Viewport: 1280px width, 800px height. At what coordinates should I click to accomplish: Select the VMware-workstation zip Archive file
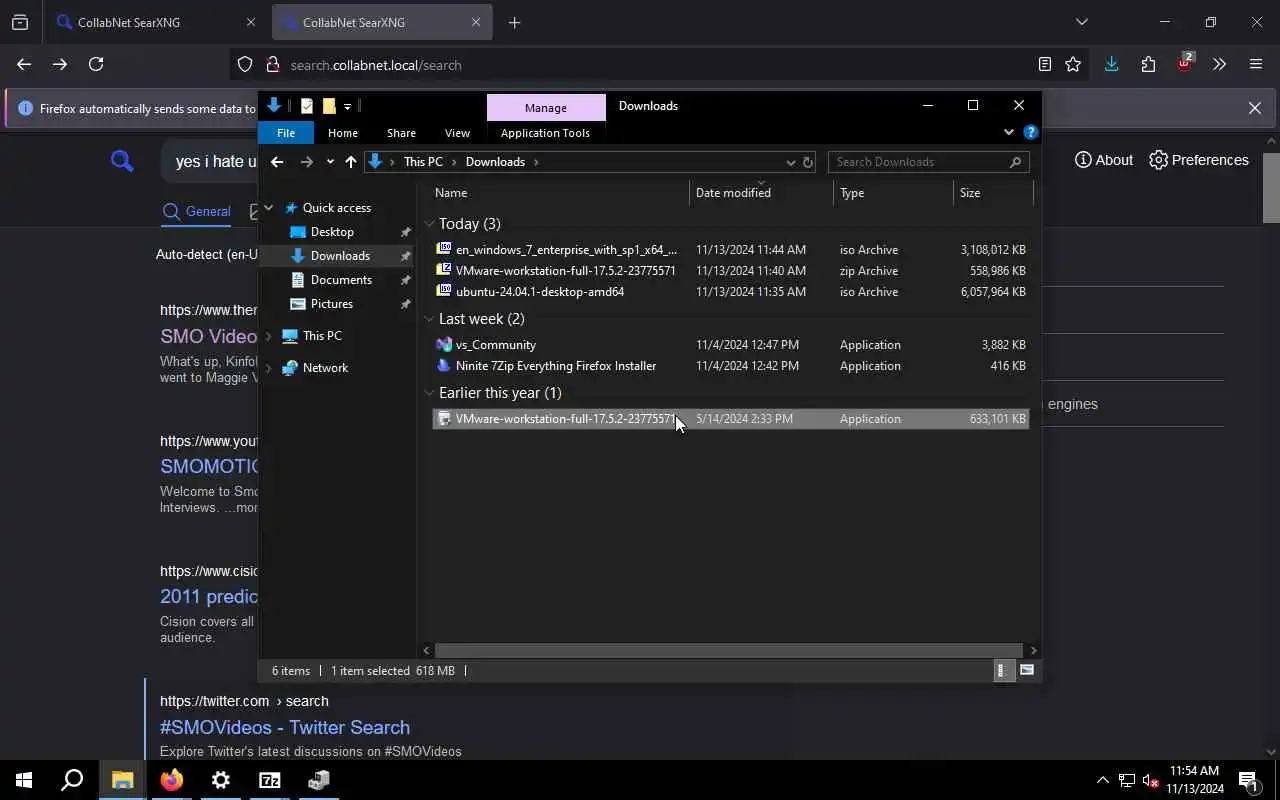(730, 271)
